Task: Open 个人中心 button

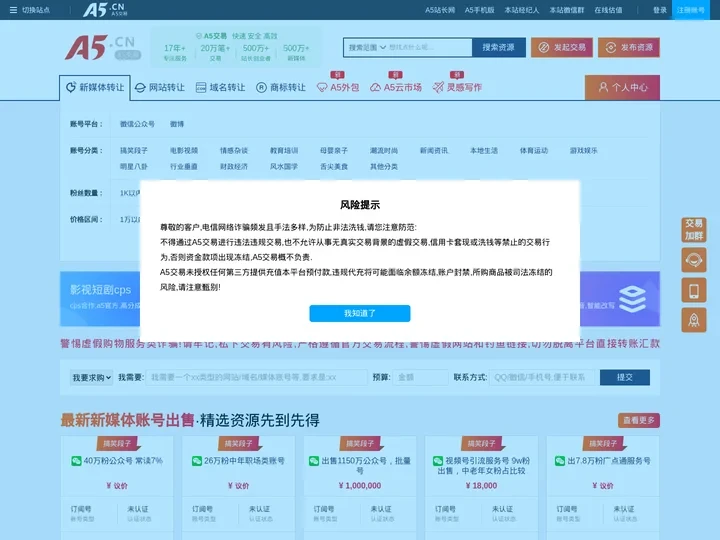Action: 622,87
